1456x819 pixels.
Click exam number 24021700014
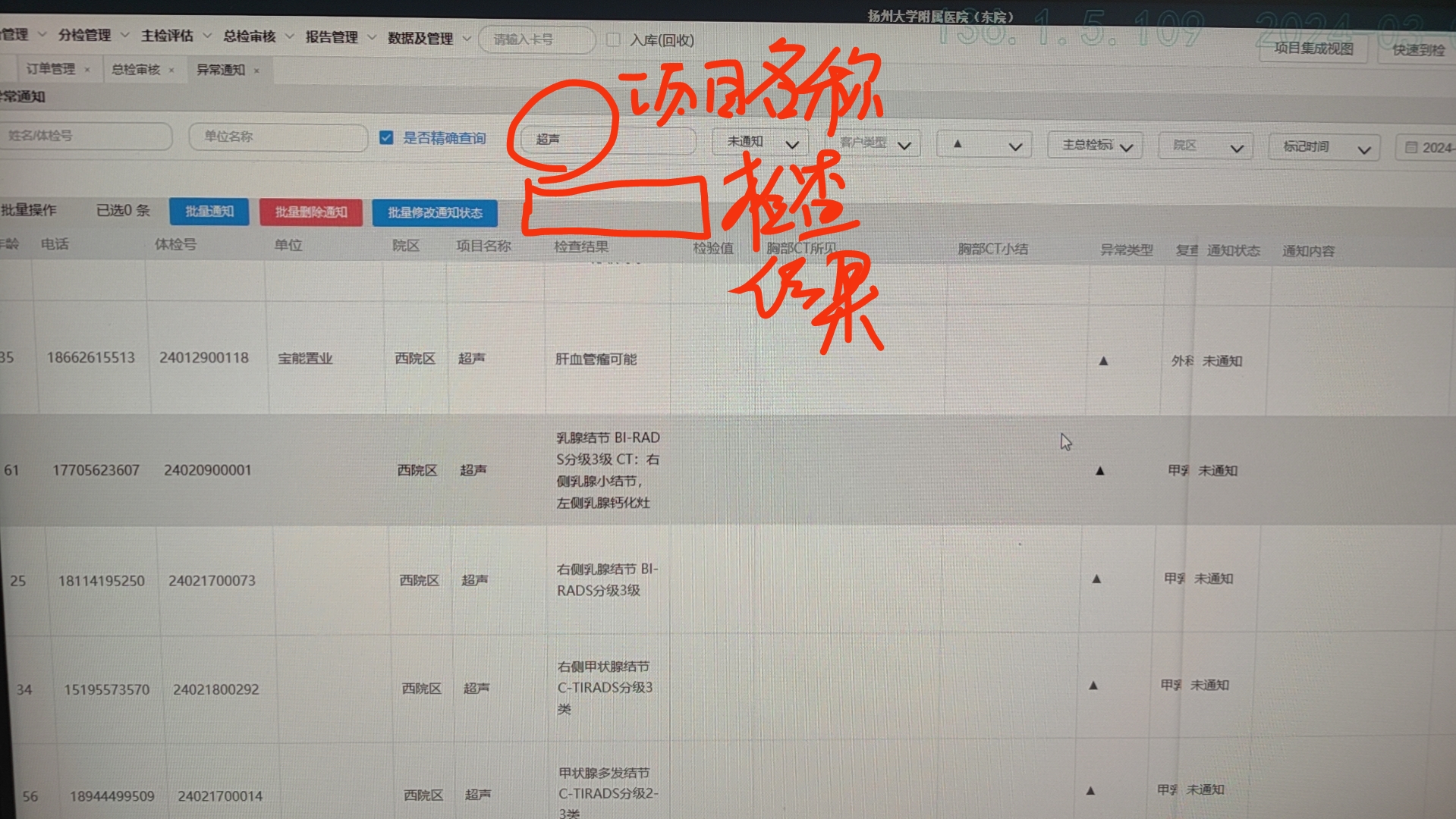coord(221,796)
